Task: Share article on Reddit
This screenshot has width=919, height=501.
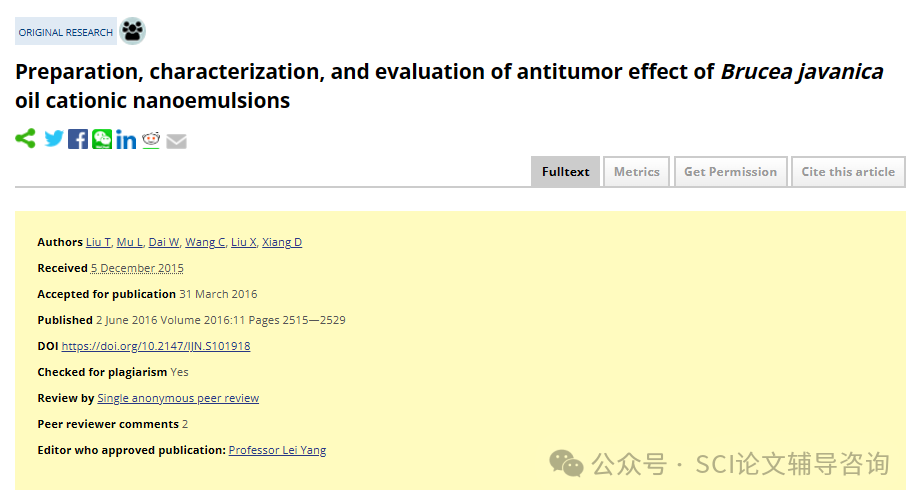Action: click(151, 140)
